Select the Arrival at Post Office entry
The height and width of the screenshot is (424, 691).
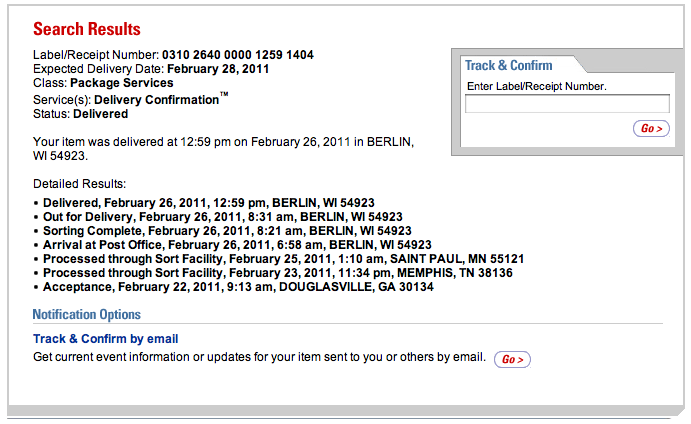pos(237,245)
